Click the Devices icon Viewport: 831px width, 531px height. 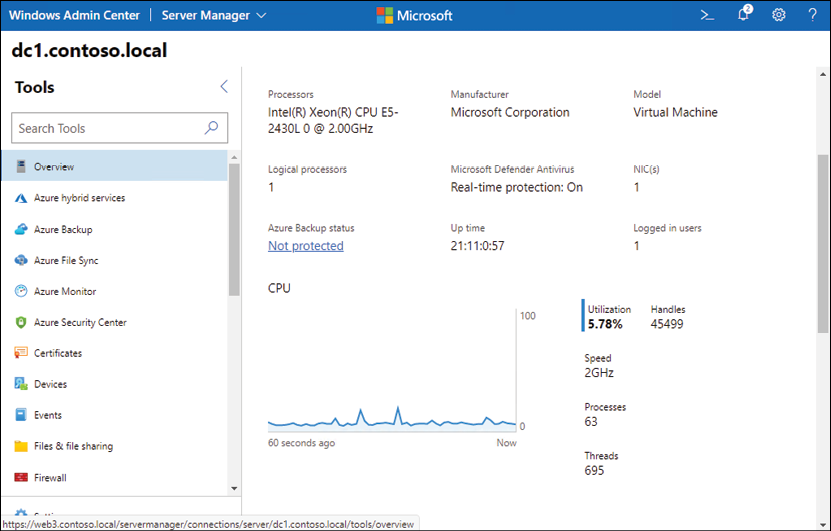pos(21,384)
